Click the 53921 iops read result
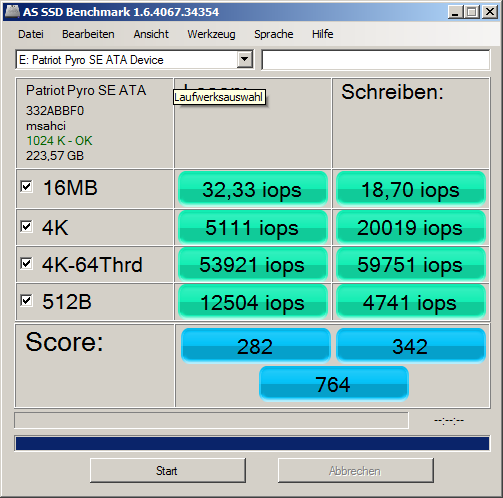Screen dimensions: 503x498 click(x=253, y=265)
